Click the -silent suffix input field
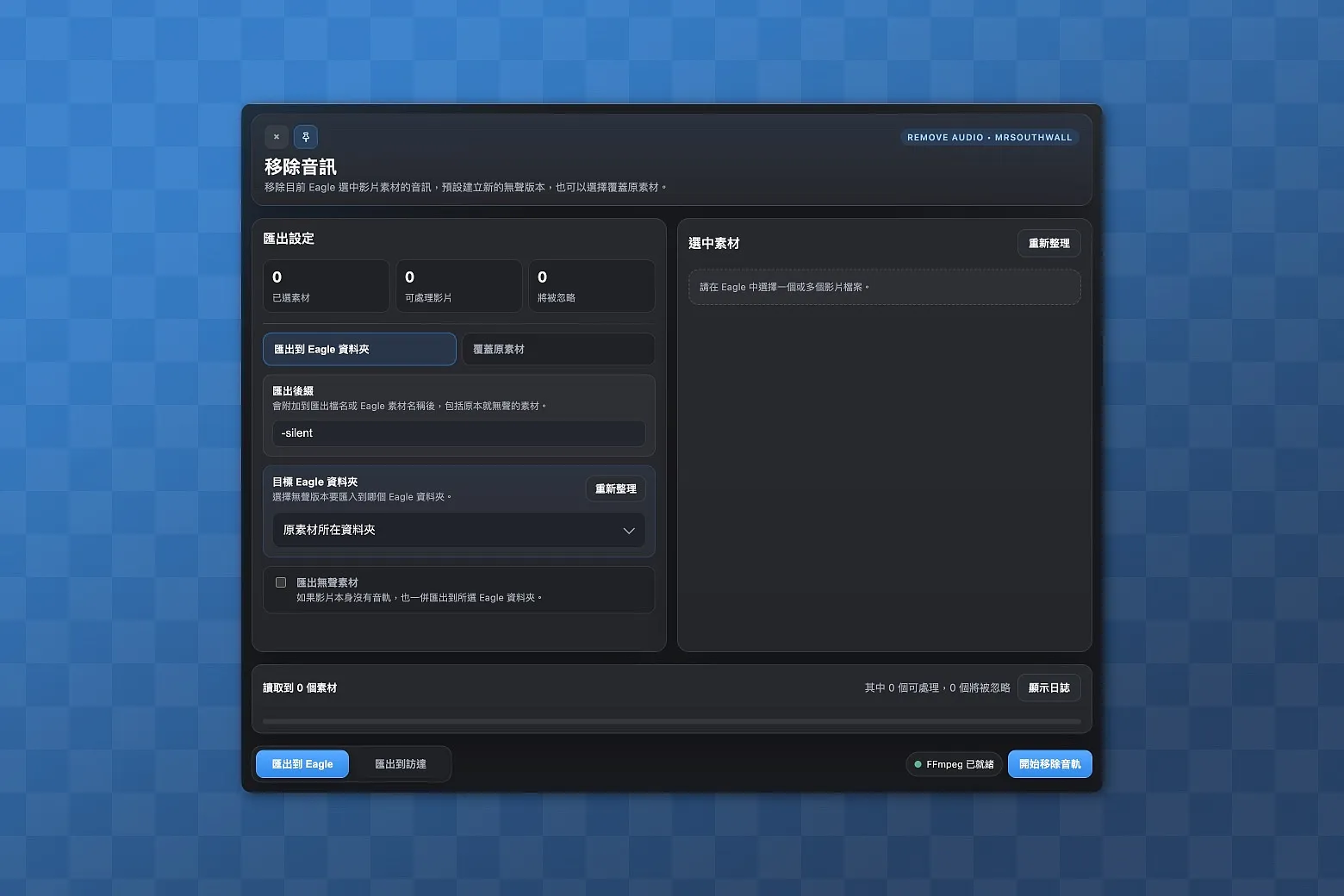Screen dimensions: 1344x896 [x=458, y=433]
